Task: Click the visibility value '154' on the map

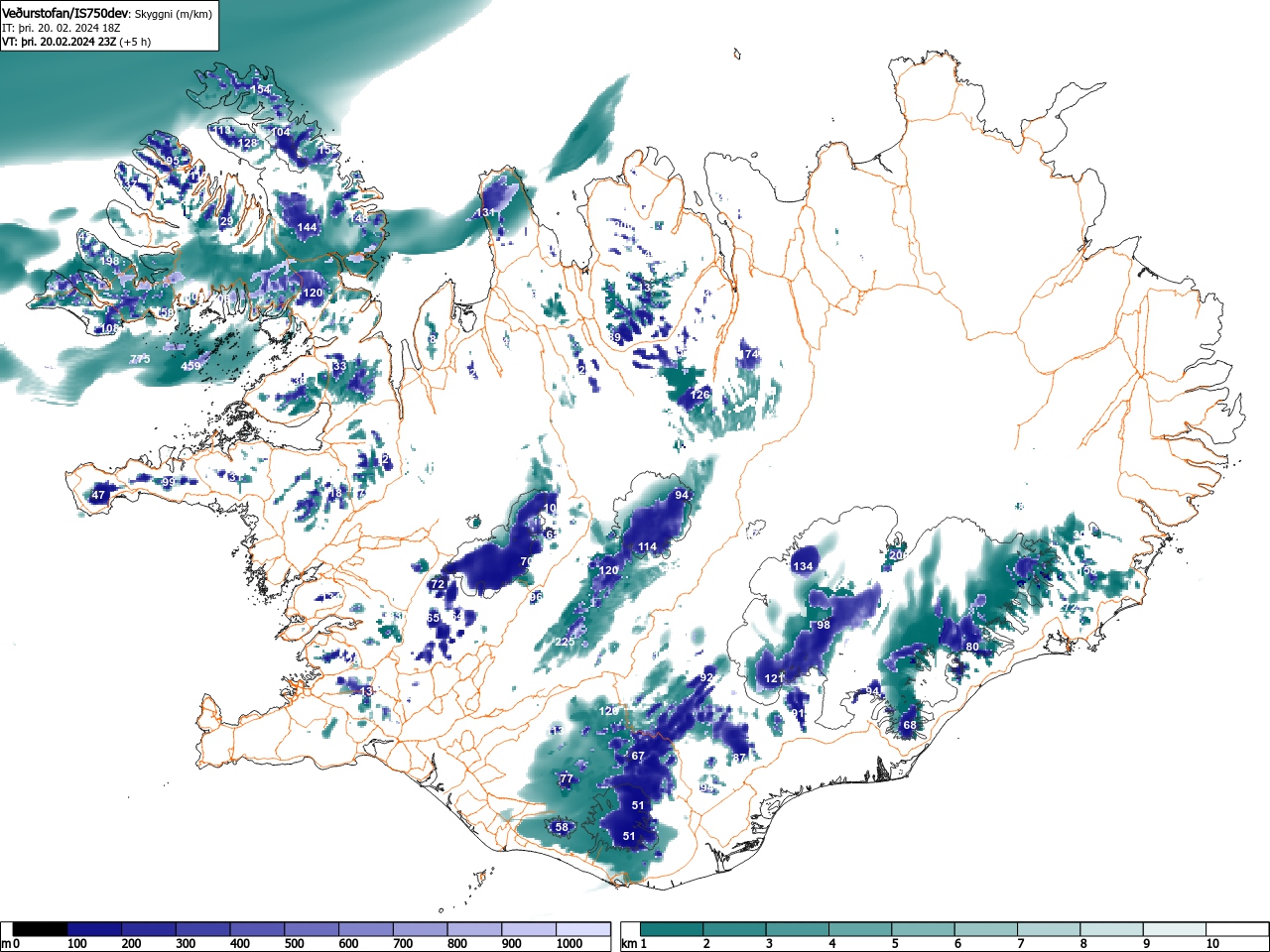Action: click(x=260, y=89)
